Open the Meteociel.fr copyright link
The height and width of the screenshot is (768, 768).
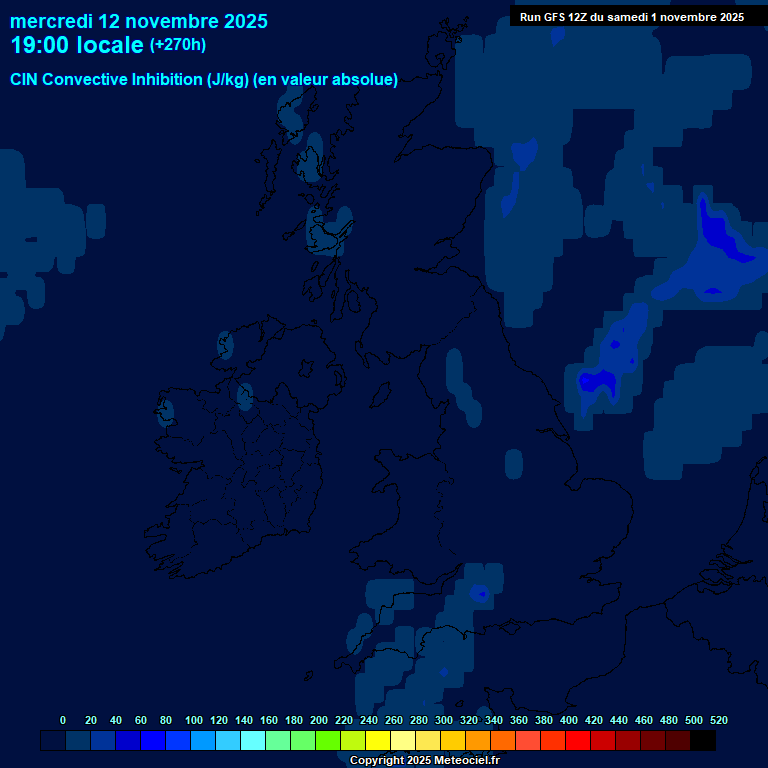click(x=424, y=760)
